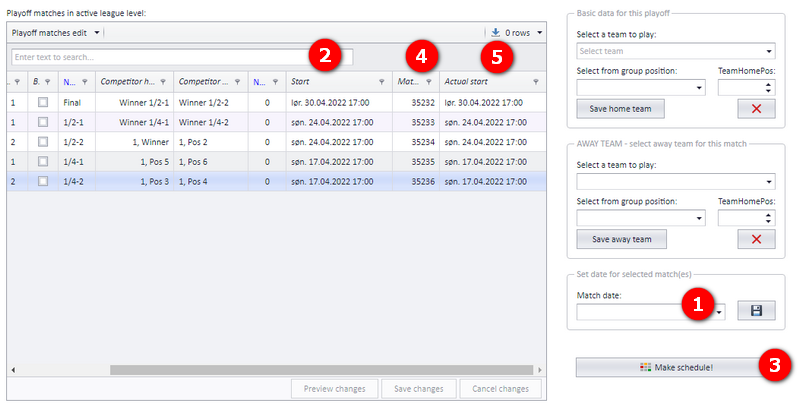Screen dimensions: 800x410
Task: Select the cell 1, Winner
Action: pyautogui.click(x=135, y=142)
